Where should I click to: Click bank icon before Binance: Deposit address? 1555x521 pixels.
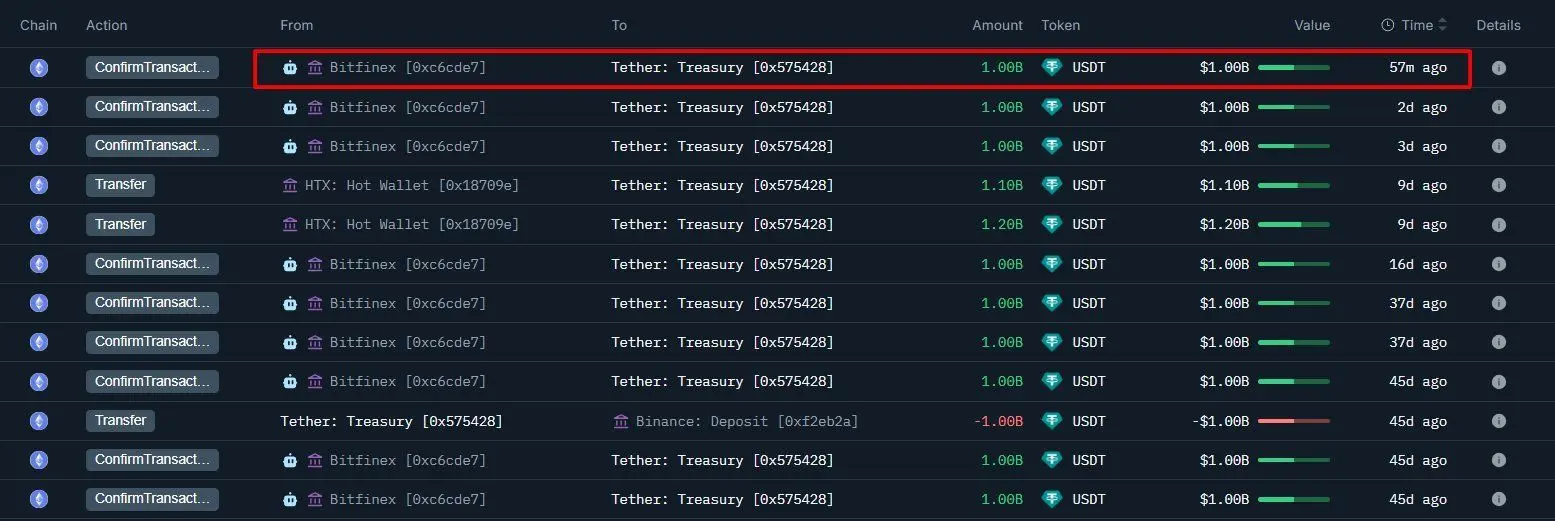tap(621, 421)
